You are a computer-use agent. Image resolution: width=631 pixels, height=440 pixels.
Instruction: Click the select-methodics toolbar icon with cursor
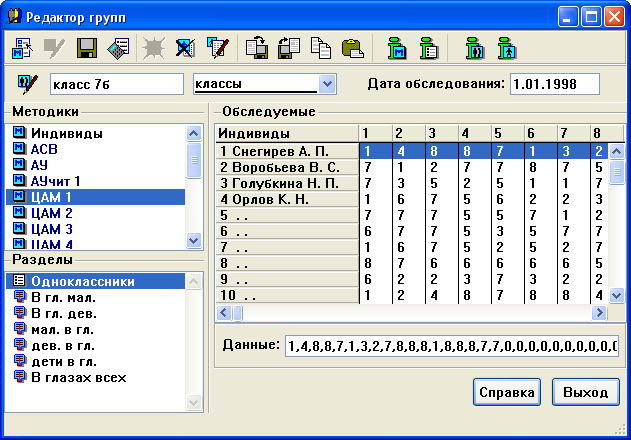click(23, 48)
